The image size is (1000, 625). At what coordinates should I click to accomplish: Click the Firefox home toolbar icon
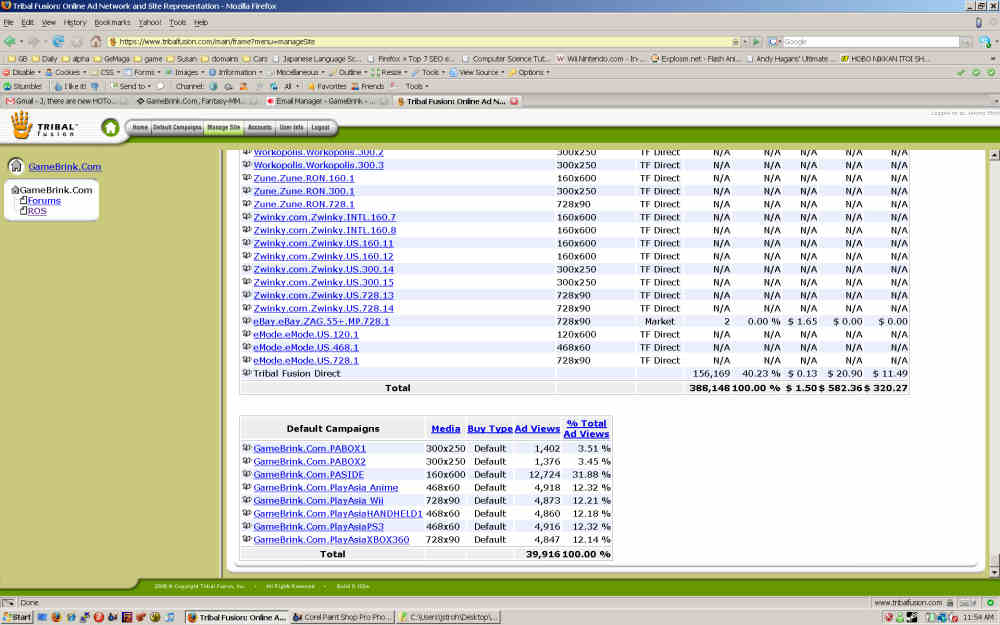click(x=96, y=42)
